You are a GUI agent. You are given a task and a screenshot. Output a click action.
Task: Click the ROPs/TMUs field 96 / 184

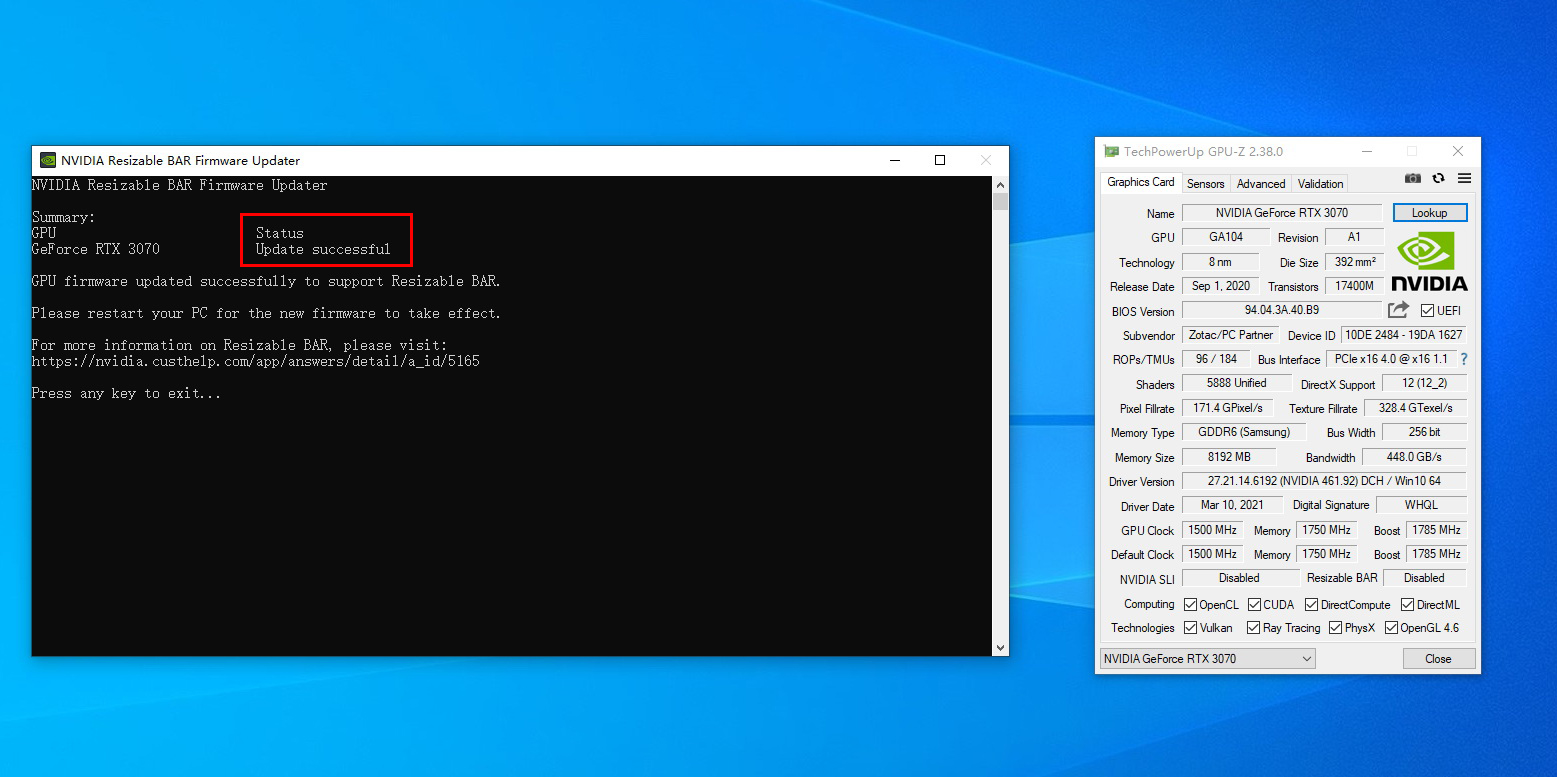(x=1216, y=359)
